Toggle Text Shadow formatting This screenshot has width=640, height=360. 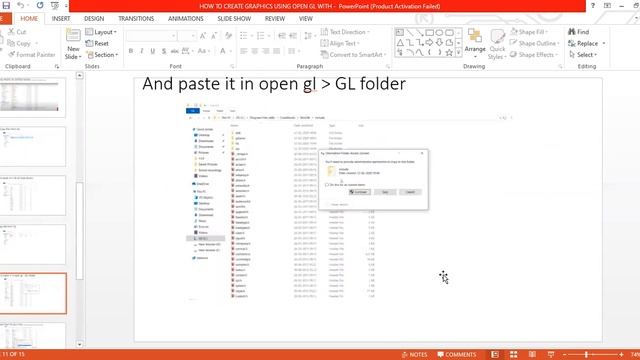164,51
